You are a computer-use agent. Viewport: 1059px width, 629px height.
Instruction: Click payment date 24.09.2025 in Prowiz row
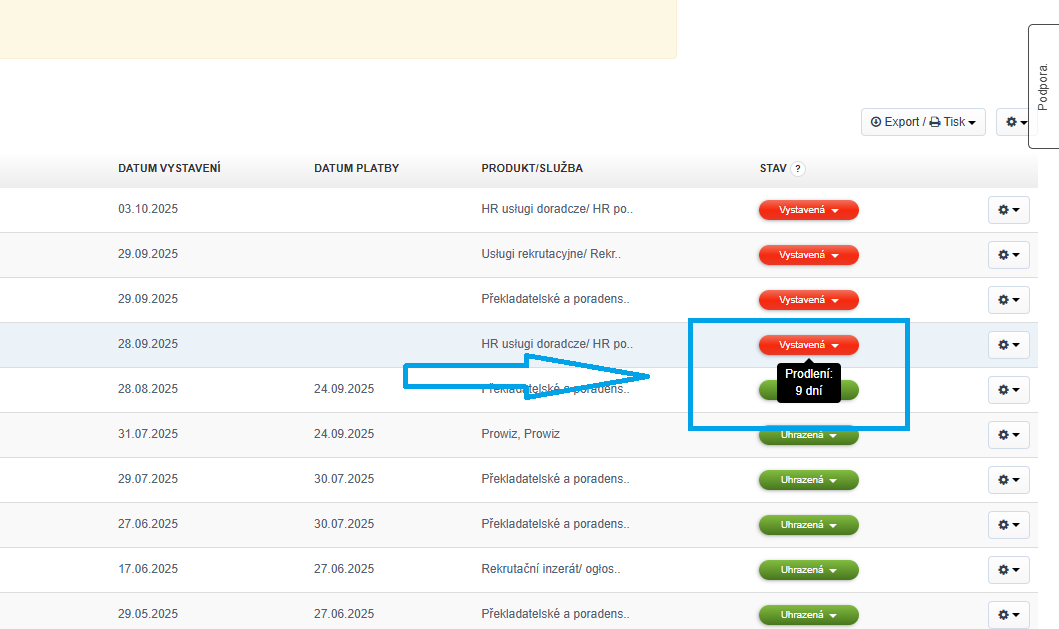[344, 434]
